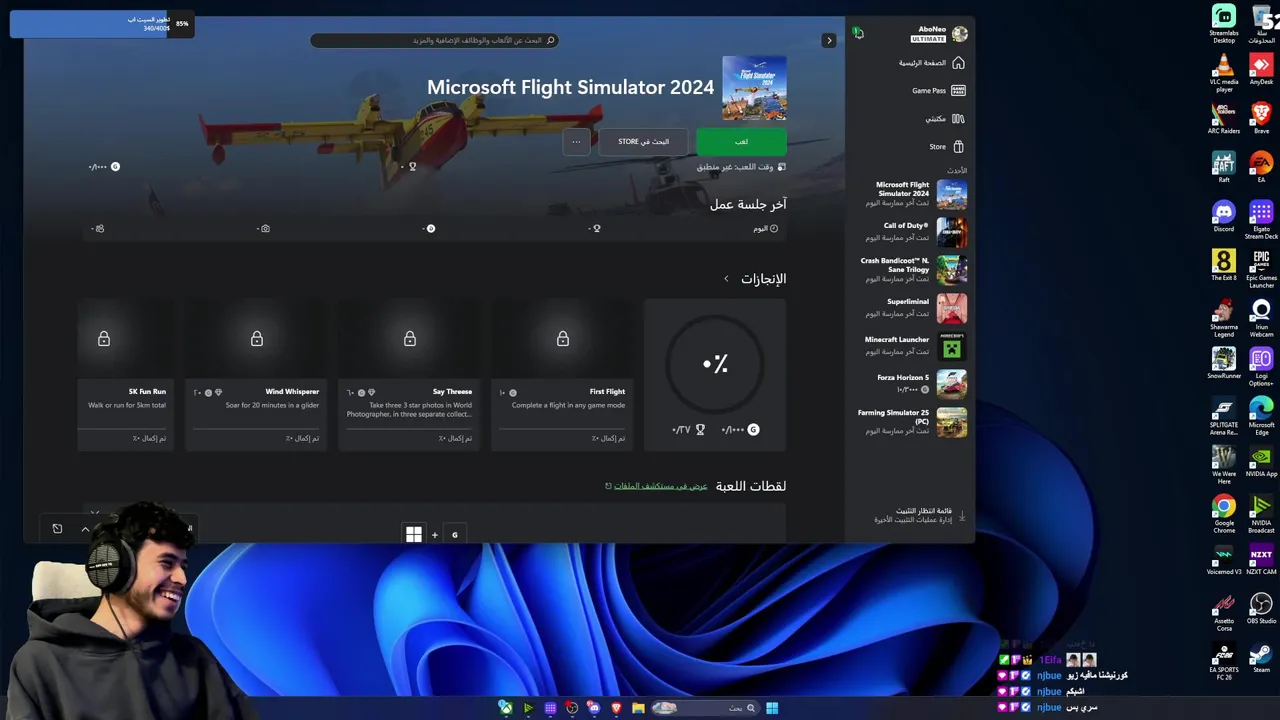The height and width of the screenshot is (720, 1280).
Task: Select Farming Simulator 25 (PC) entry
Action: [910, 422]
